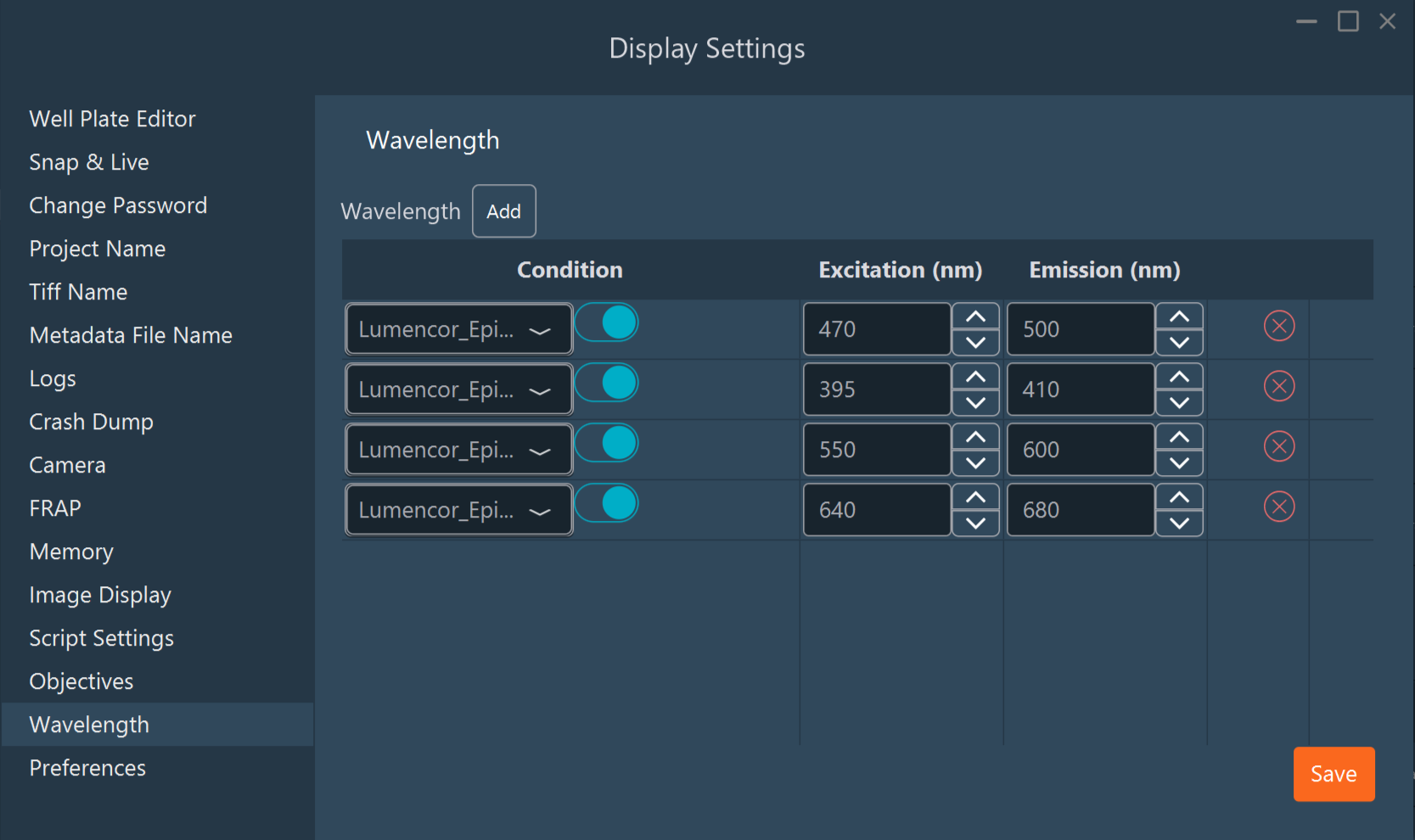Select the FRAP section in the sidebar
This screenshot has height=840, width=1415.
click(x=54, y=508)
